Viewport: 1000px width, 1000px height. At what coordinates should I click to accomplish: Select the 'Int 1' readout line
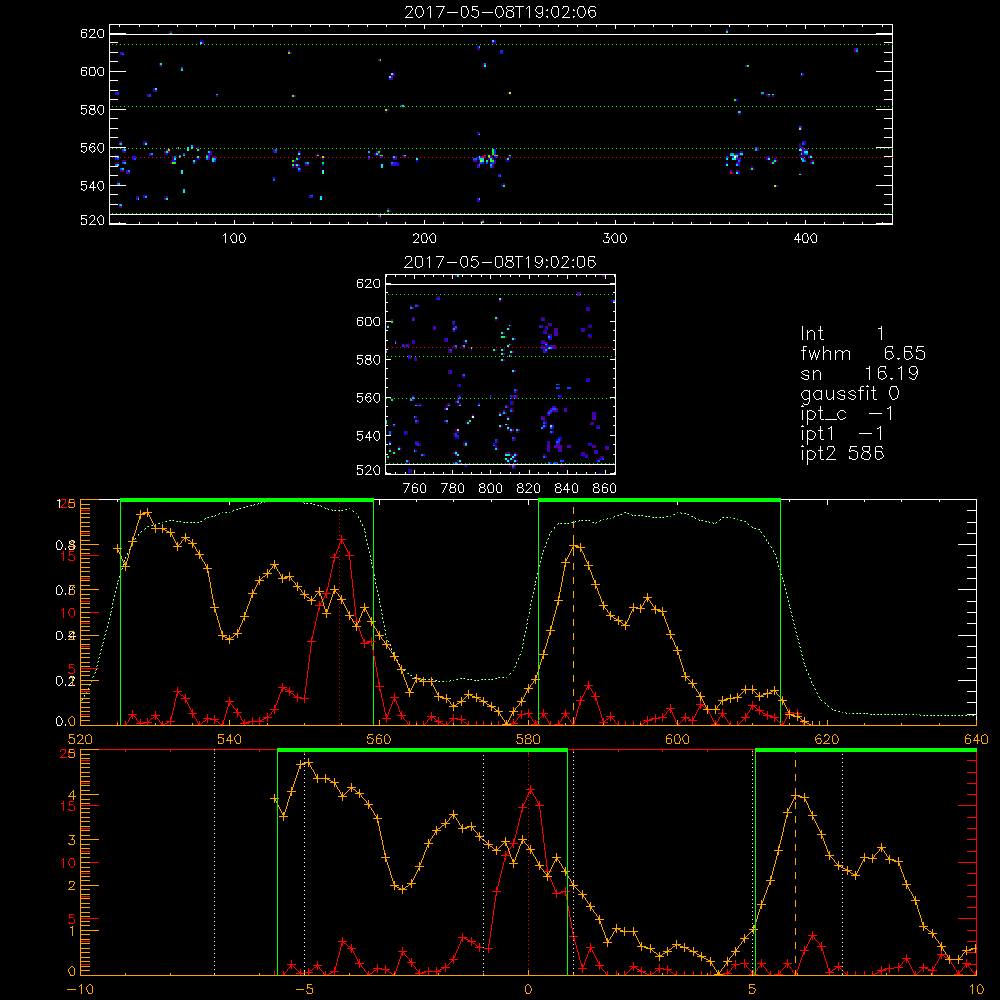click(x=843, y=334)
